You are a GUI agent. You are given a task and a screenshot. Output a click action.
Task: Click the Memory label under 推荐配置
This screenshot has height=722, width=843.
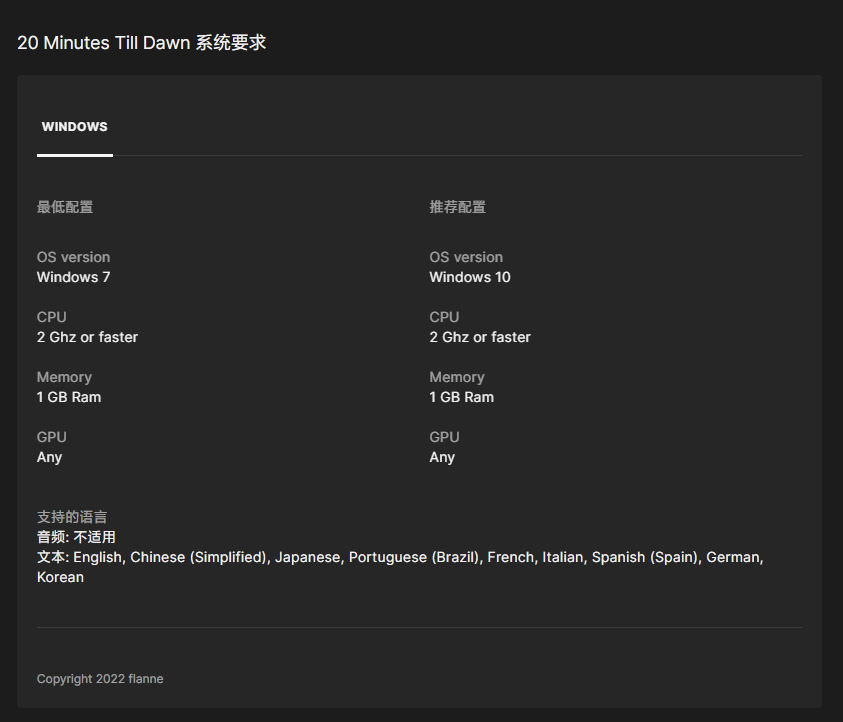click(x=457, y=377)
